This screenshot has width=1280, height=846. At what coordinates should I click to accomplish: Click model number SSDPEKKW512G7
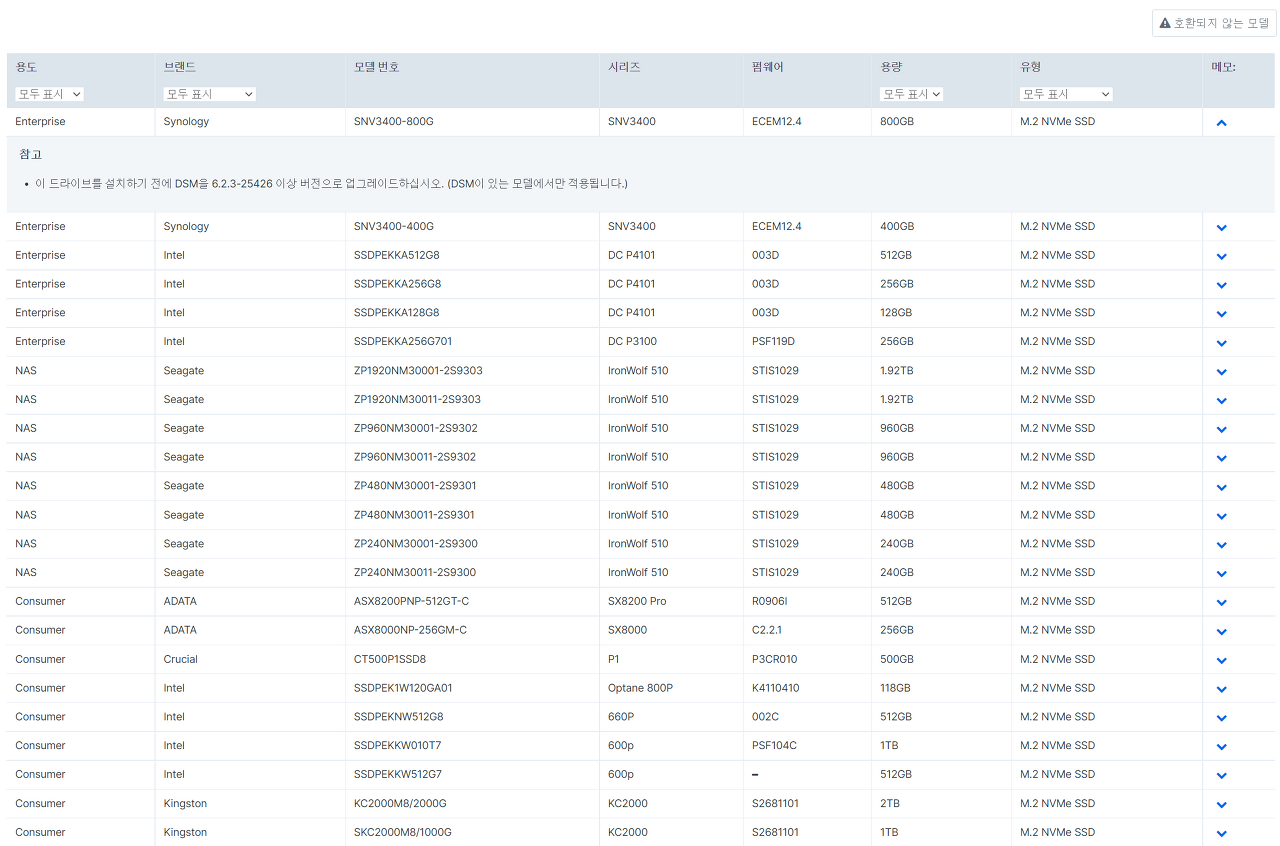[x=398, y=775]
